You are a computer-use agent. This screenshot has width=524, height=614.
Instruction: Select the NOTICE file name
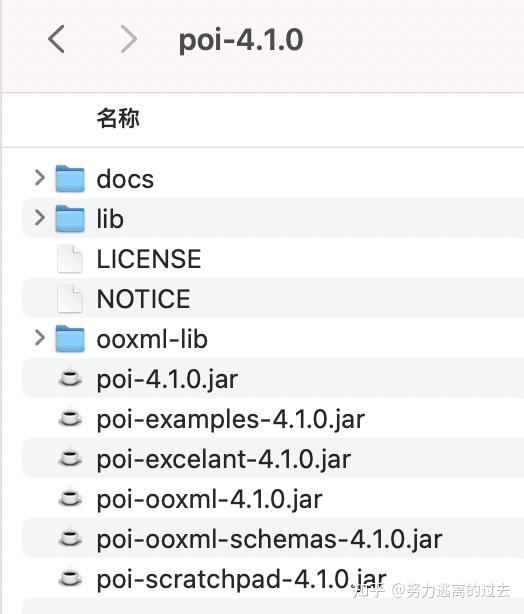pos(143,299)
